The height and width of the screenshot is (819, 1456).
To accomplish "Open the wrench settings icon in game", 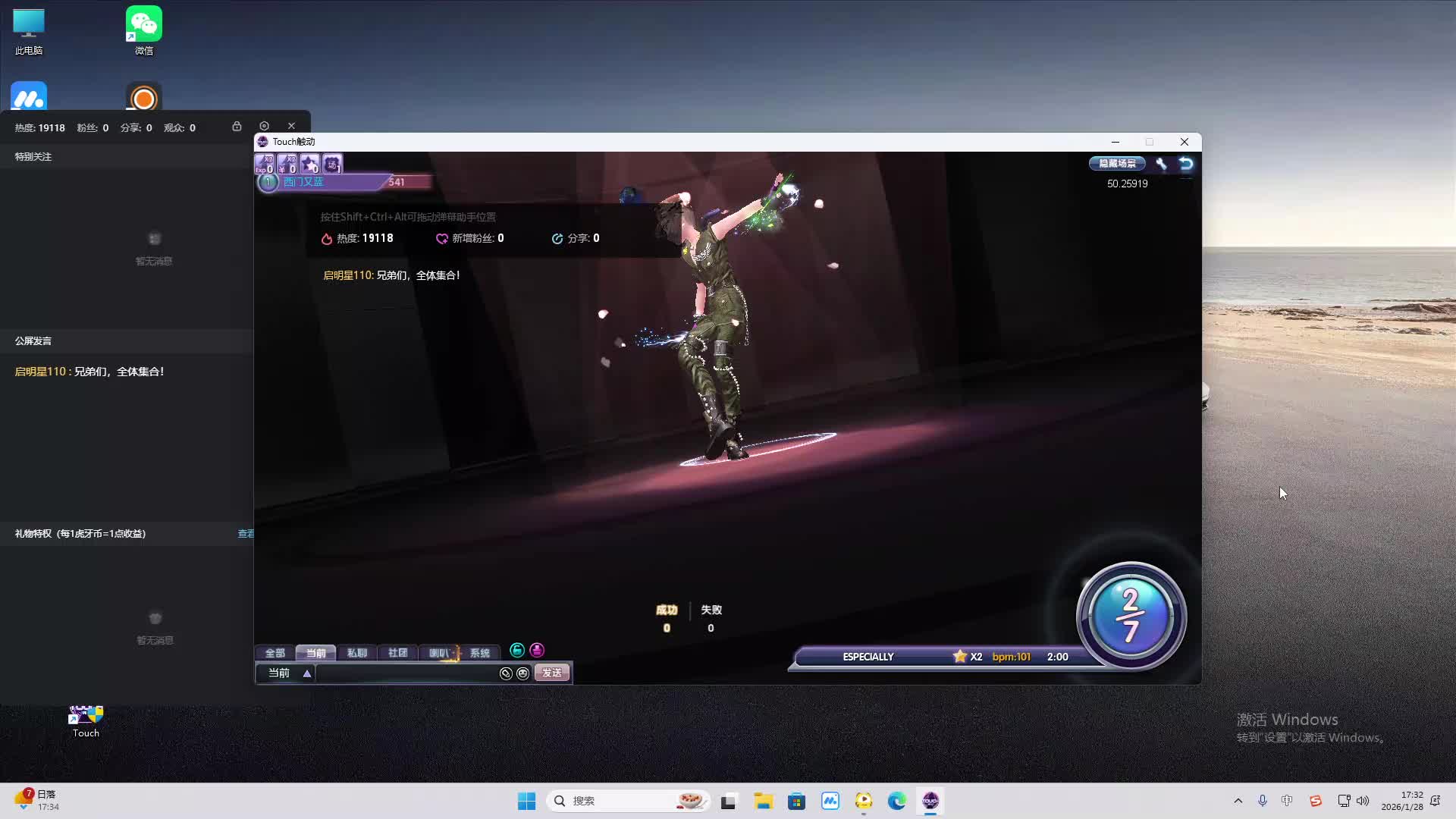I will tap(1161, 164).
